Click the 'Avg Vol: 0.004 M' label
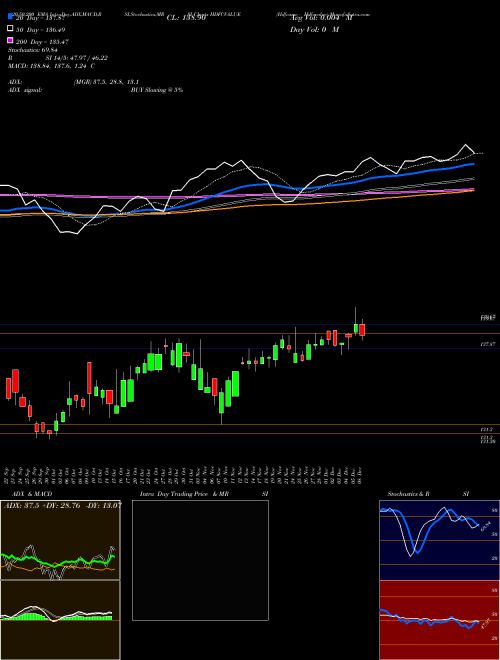 [322, 18]
